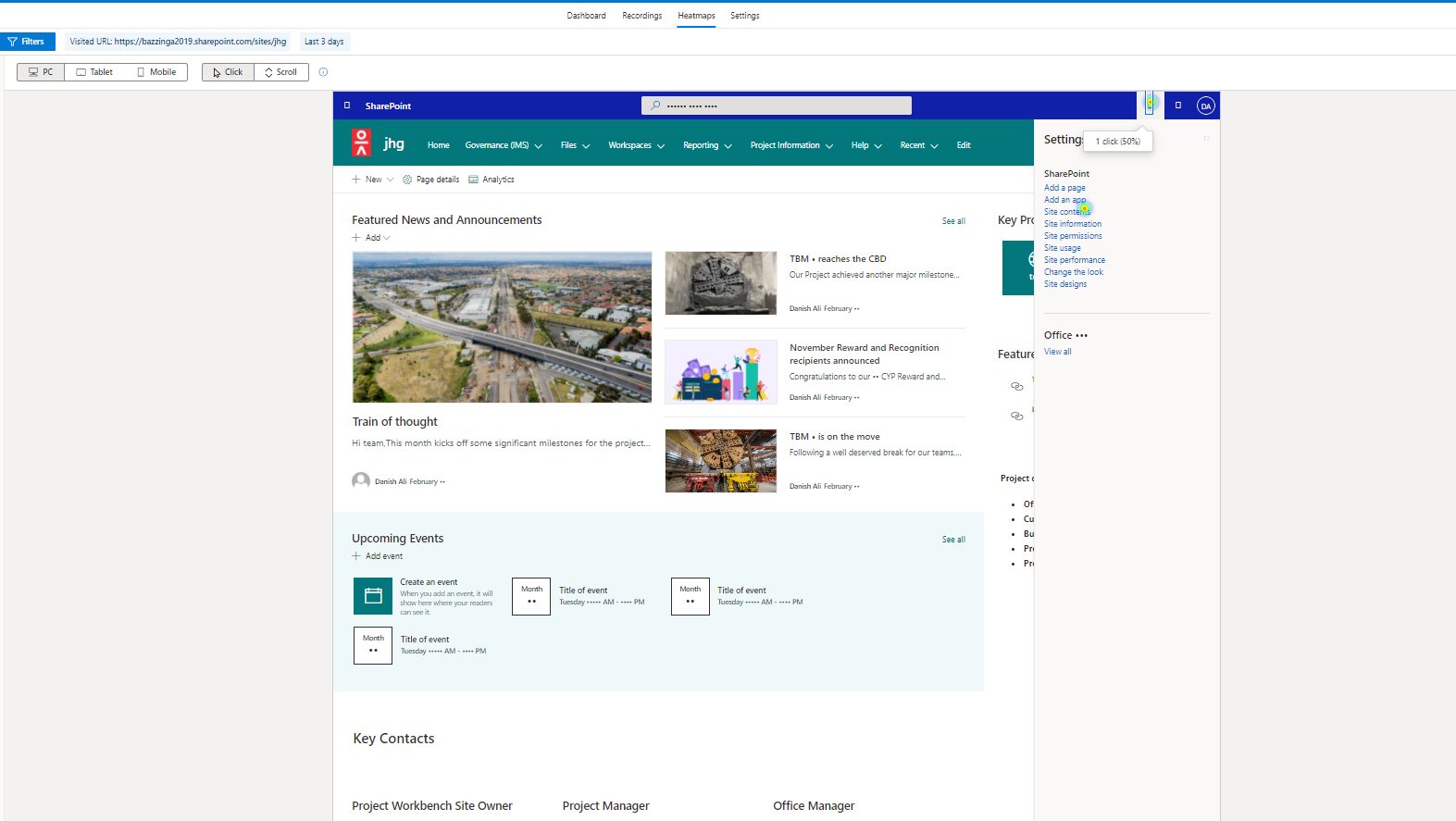Click the search magnifier icon
Viewport: 1456px width, 821px height.
[x=655, y=106]
